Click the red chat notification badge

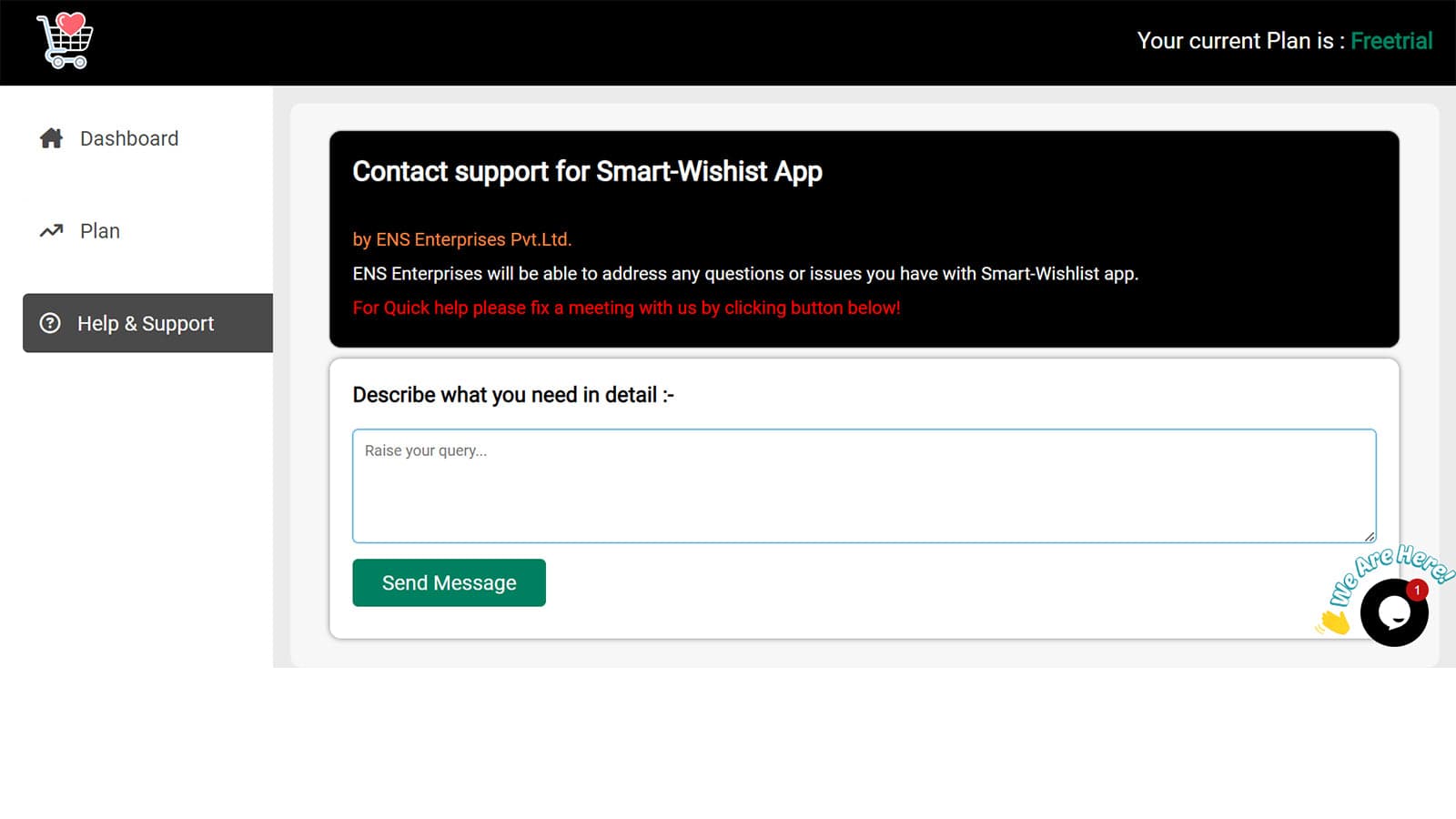[1417, 591]
